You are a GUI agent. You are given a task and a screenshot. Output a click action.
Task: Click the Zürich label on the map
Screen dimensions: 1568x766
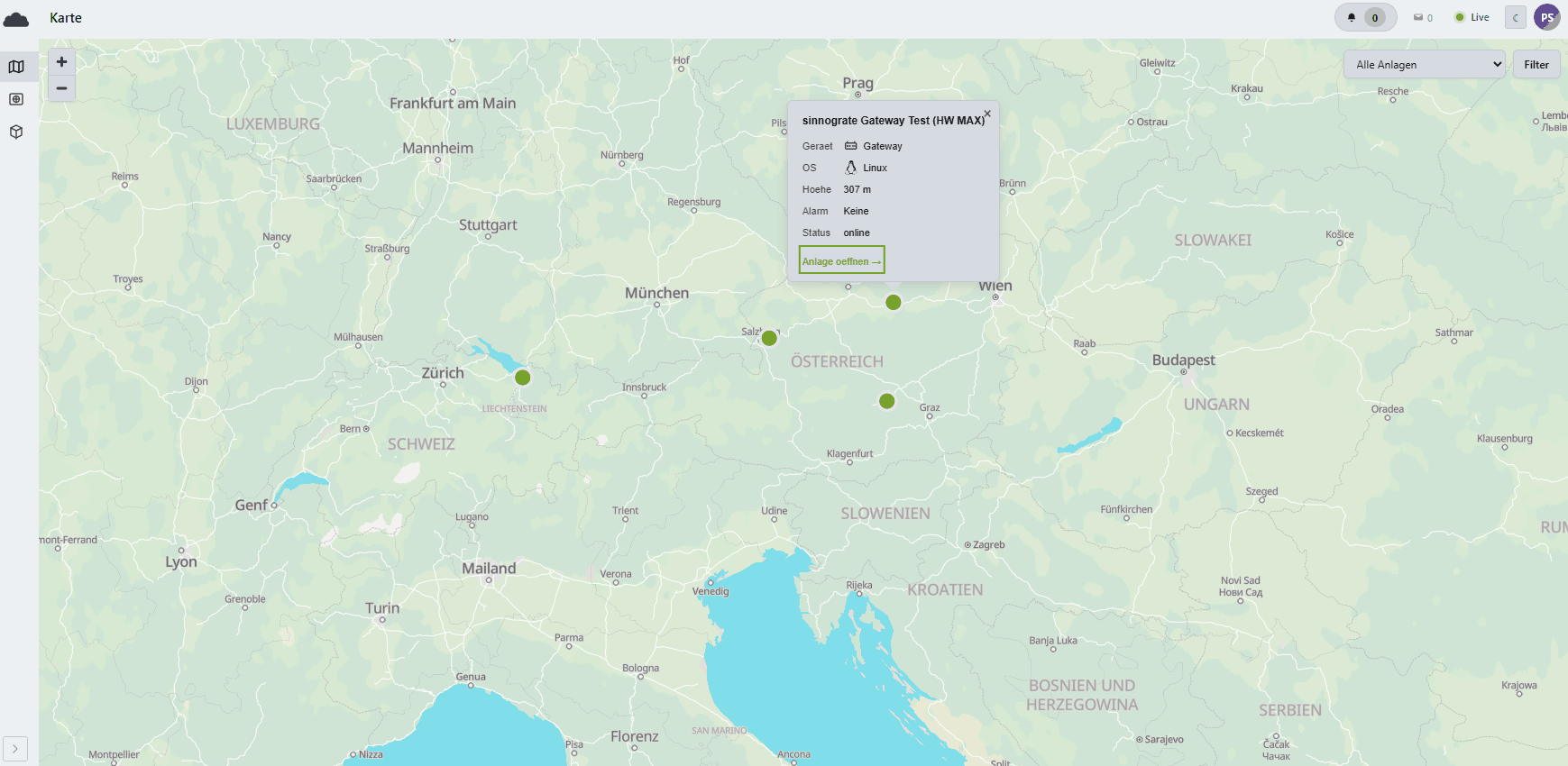point(443,373)
